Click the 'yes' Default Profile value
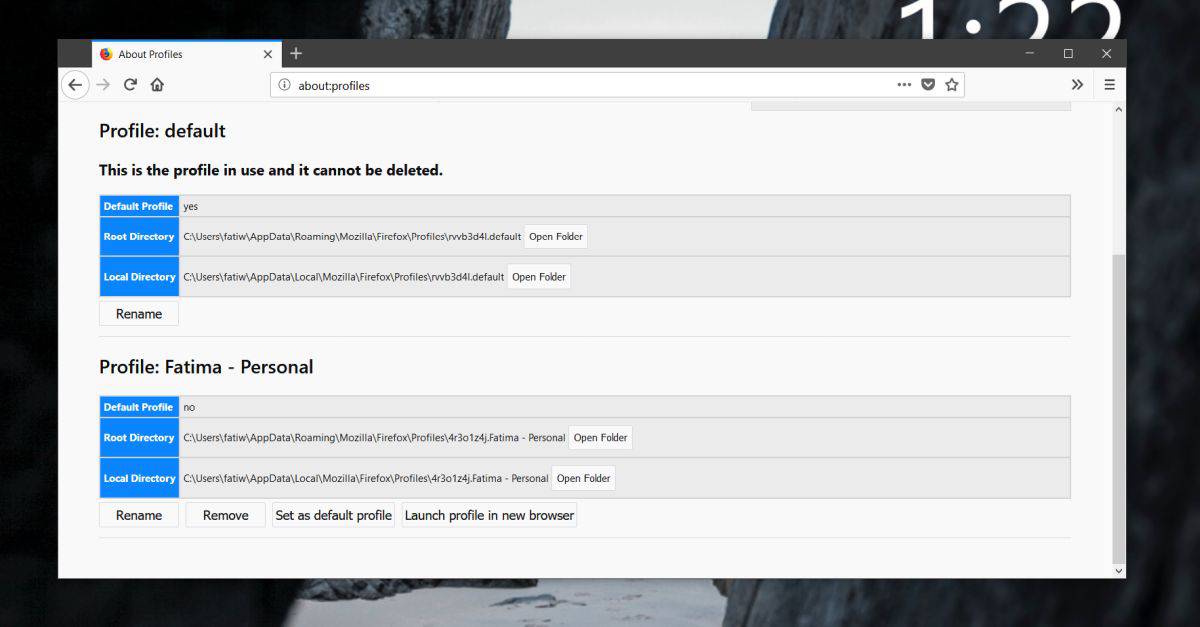The height and width of the screenshot is (627, 1200). pyautogui.click(x=191, y=206)
